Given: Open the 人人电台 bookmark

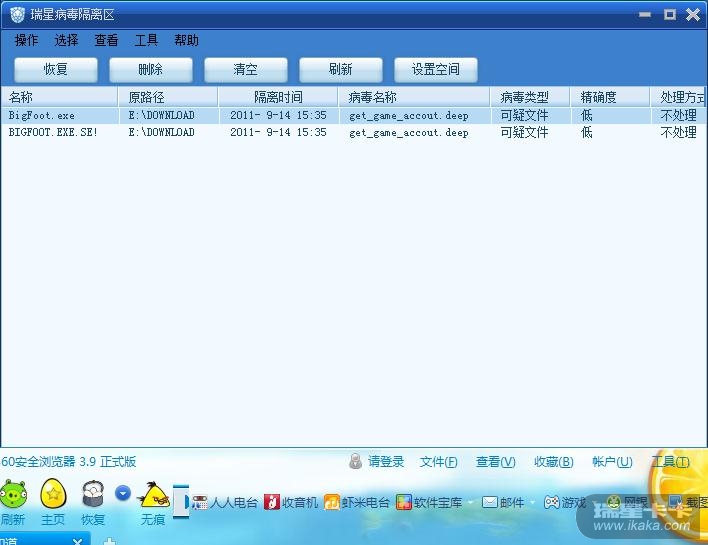Looking at the screenshot, I should click(225, 502).
